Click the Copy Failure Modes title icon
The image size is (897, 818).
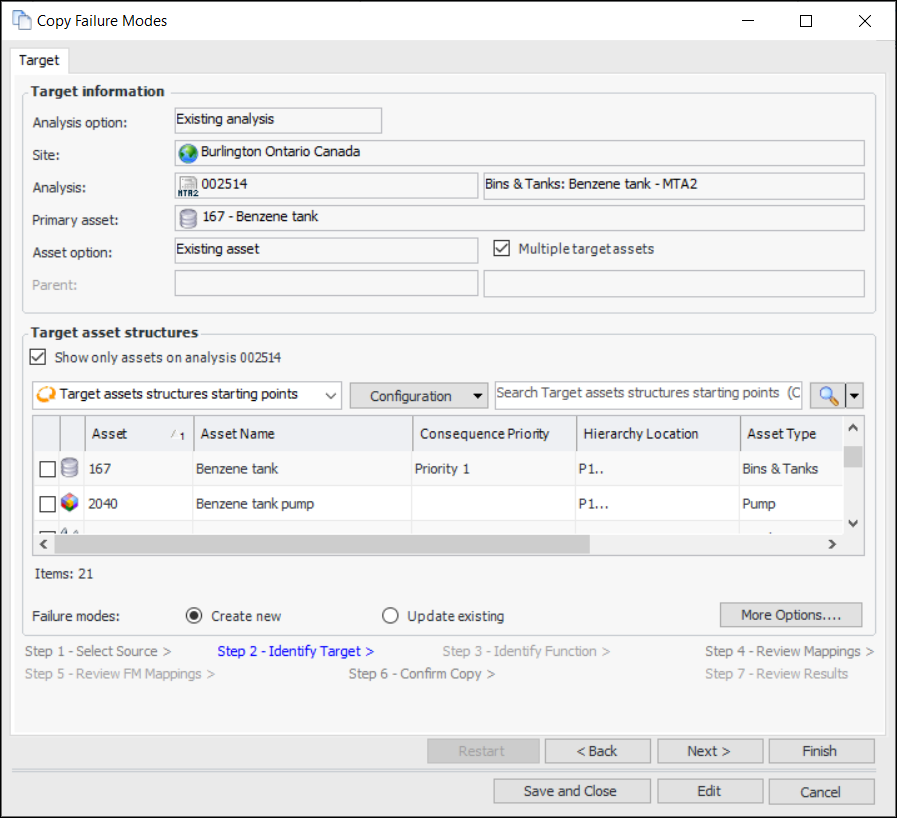click(x=21, y=20)
